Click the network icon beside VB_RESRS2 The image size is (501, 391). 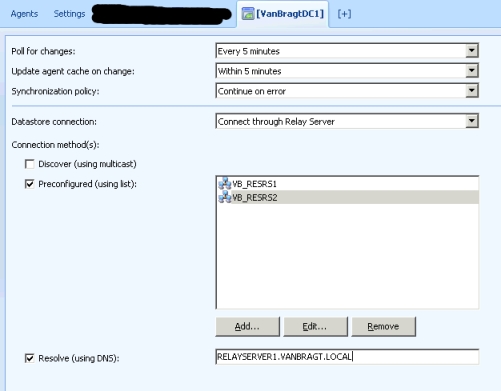[225, 197]
